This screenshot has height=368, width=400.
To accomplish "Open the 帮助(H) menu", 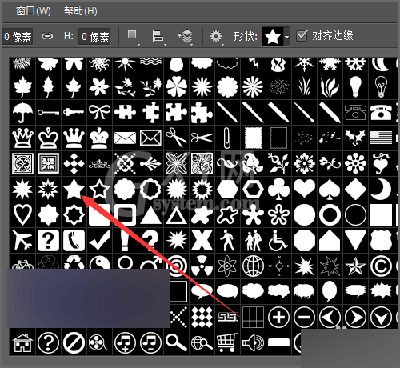I will pyautogui.click(x=81, y=11).
